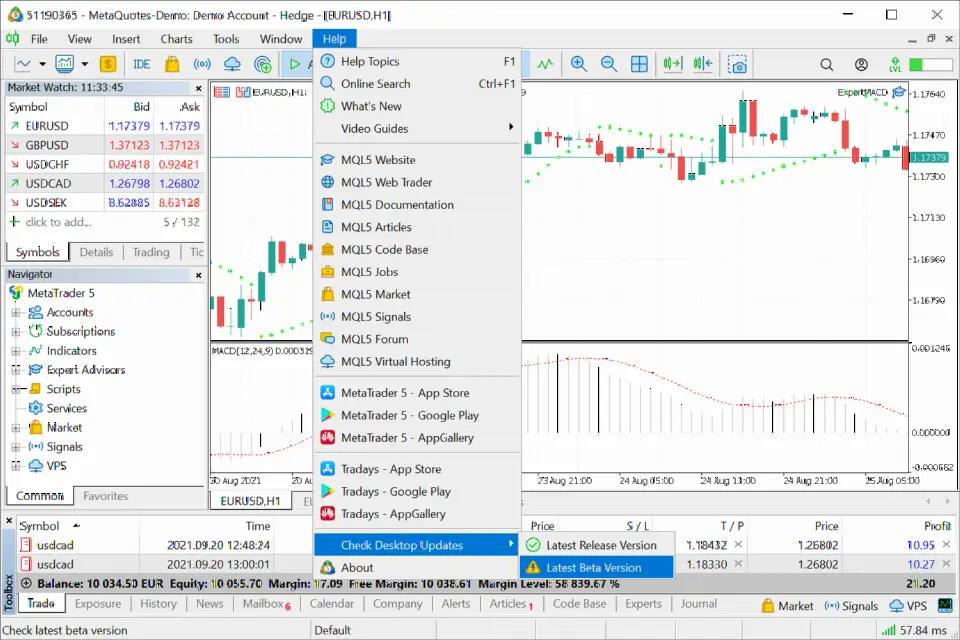
Task: Click the tile windows grid icon
Action: (x=639, y=64)
